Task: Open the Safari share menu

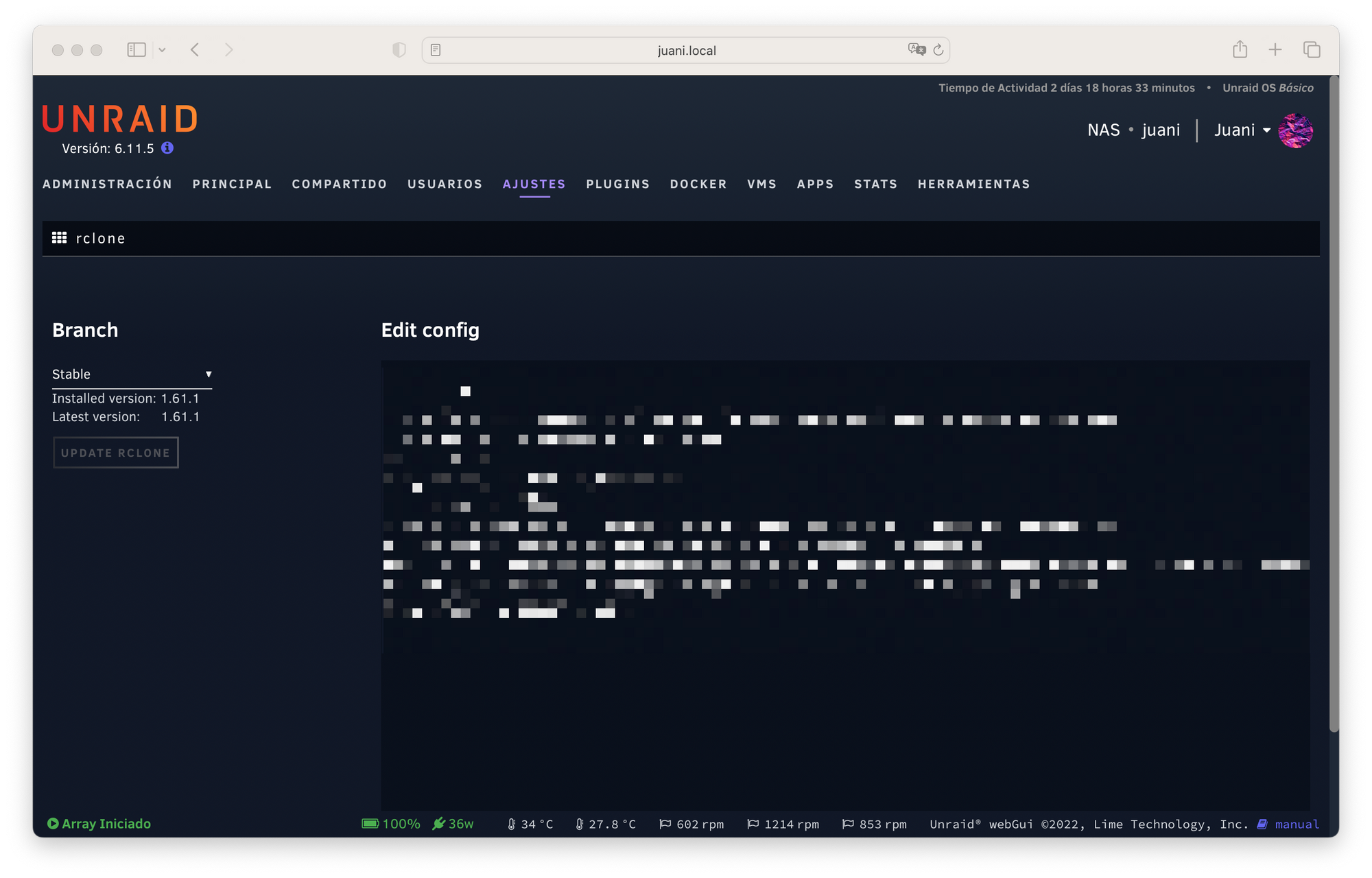Action: [x=1240, y=49]
